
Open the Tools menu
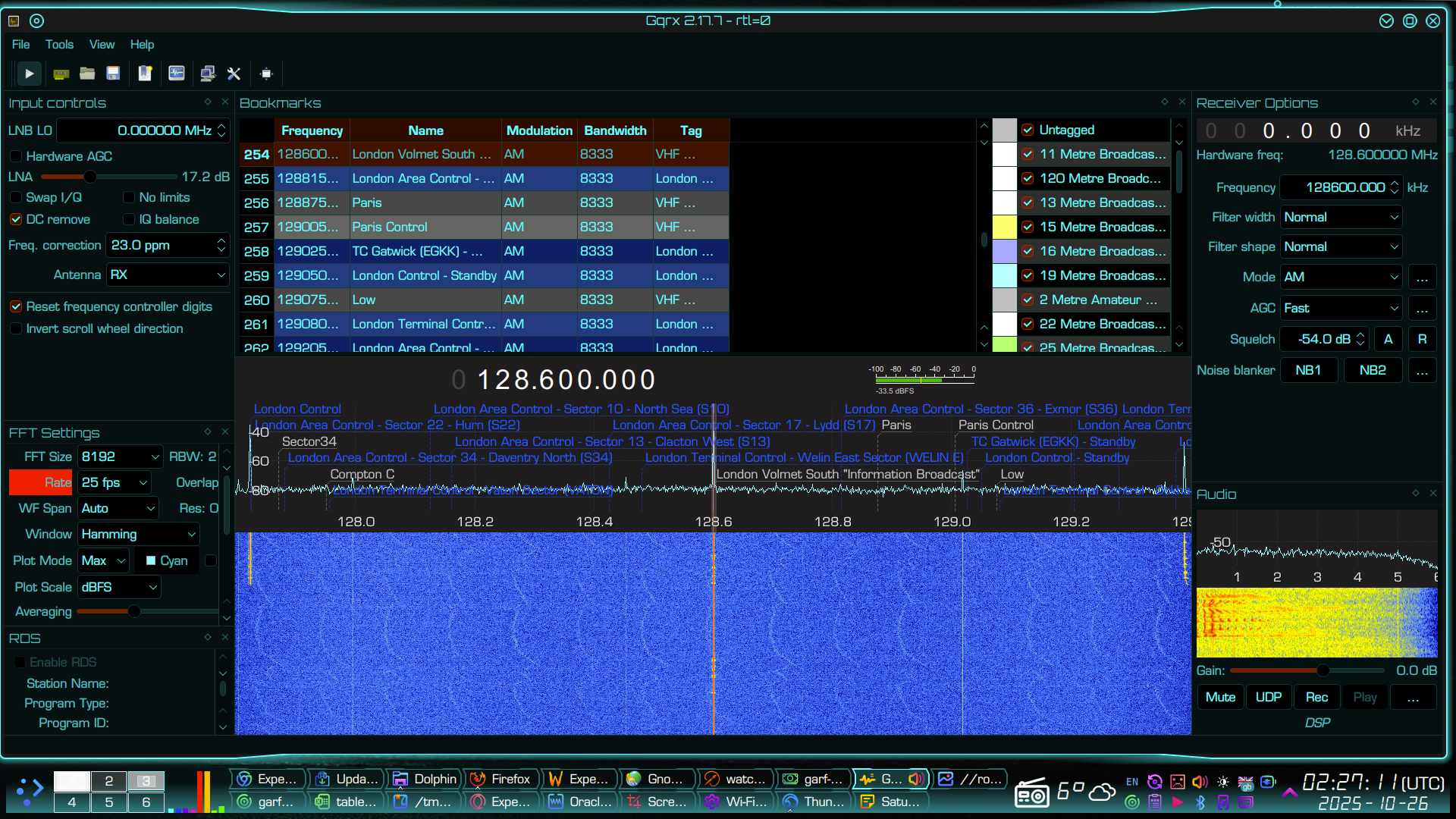(x=59, y=44)
